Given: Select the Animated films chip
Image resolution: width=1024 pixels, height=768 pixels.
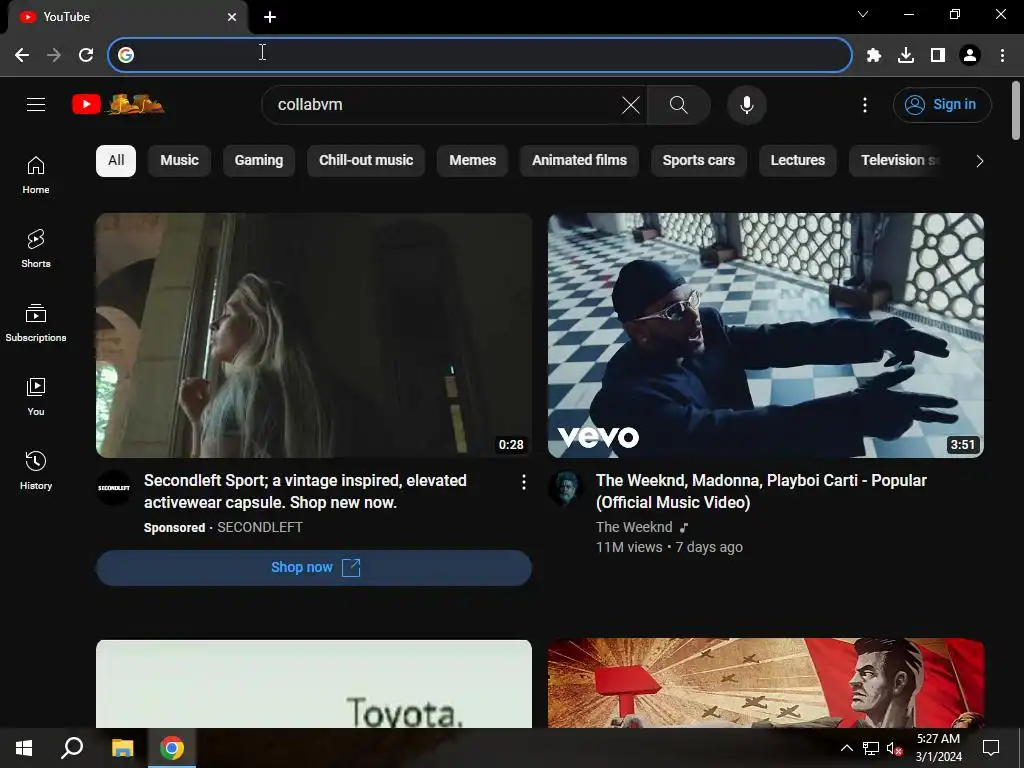Looking at the screenshot, I should pos(579,161).
